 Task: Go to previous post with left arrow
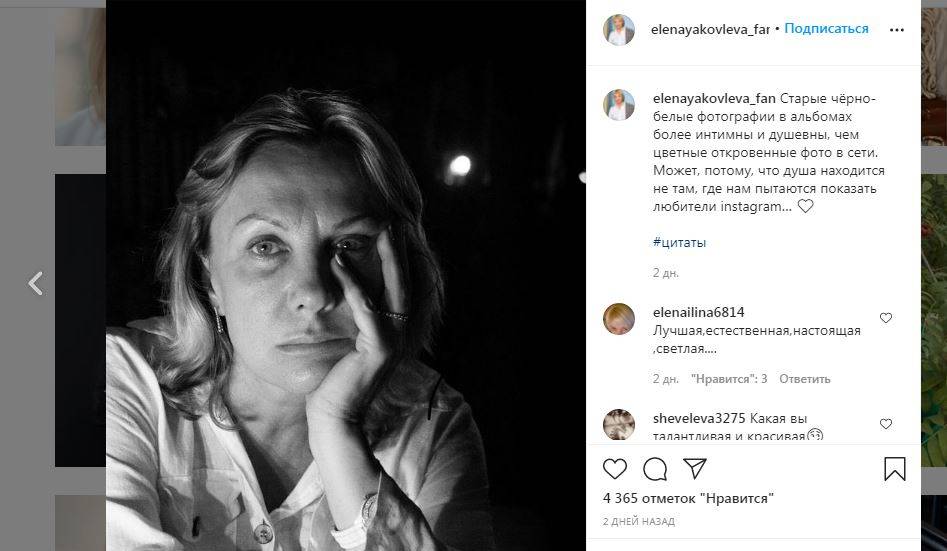click(36, 283)
